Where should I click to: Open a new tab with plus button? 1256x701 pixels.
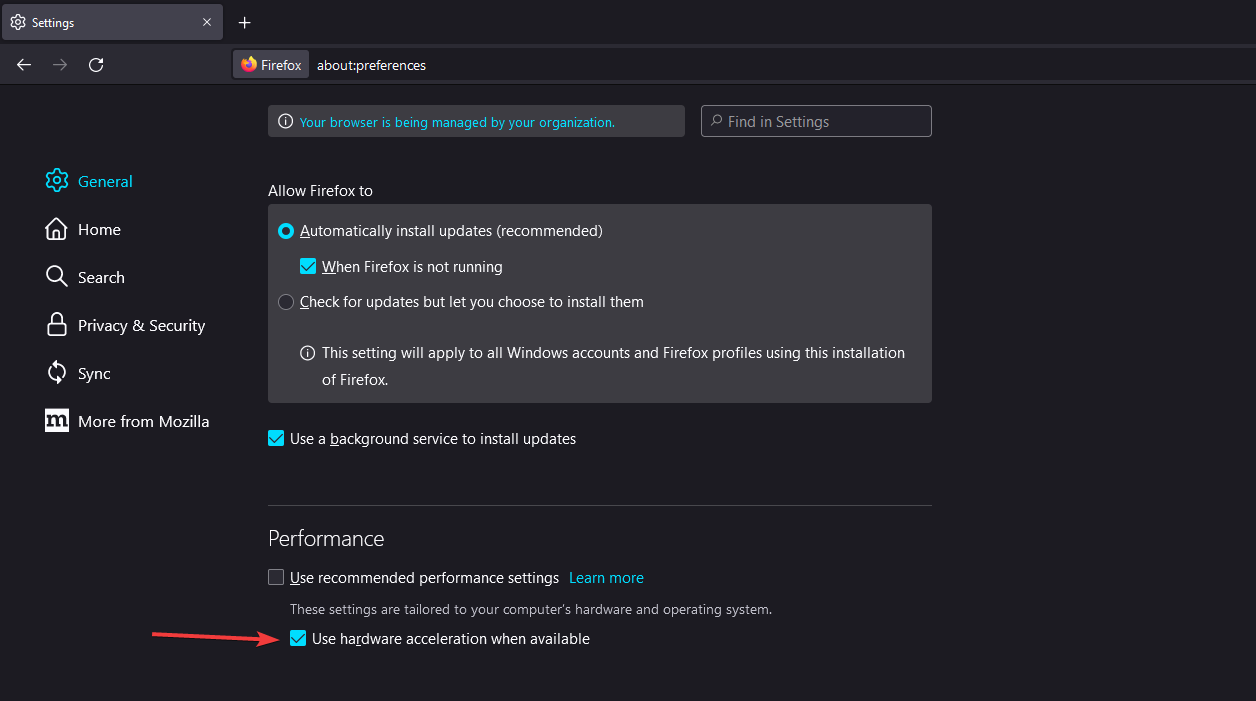click(x=245, y=22)
